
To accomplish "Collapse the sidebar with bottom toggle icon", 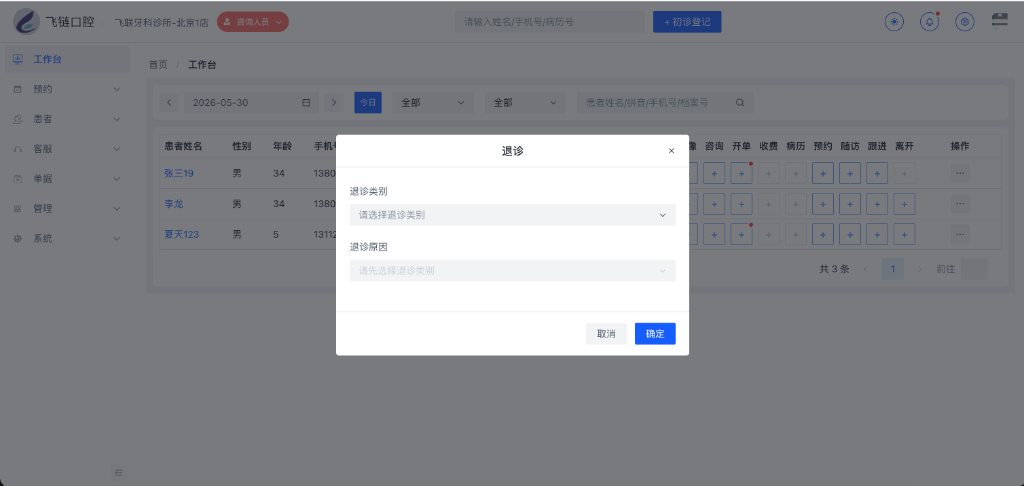I will pyautogui.click(x=119, y=472).
